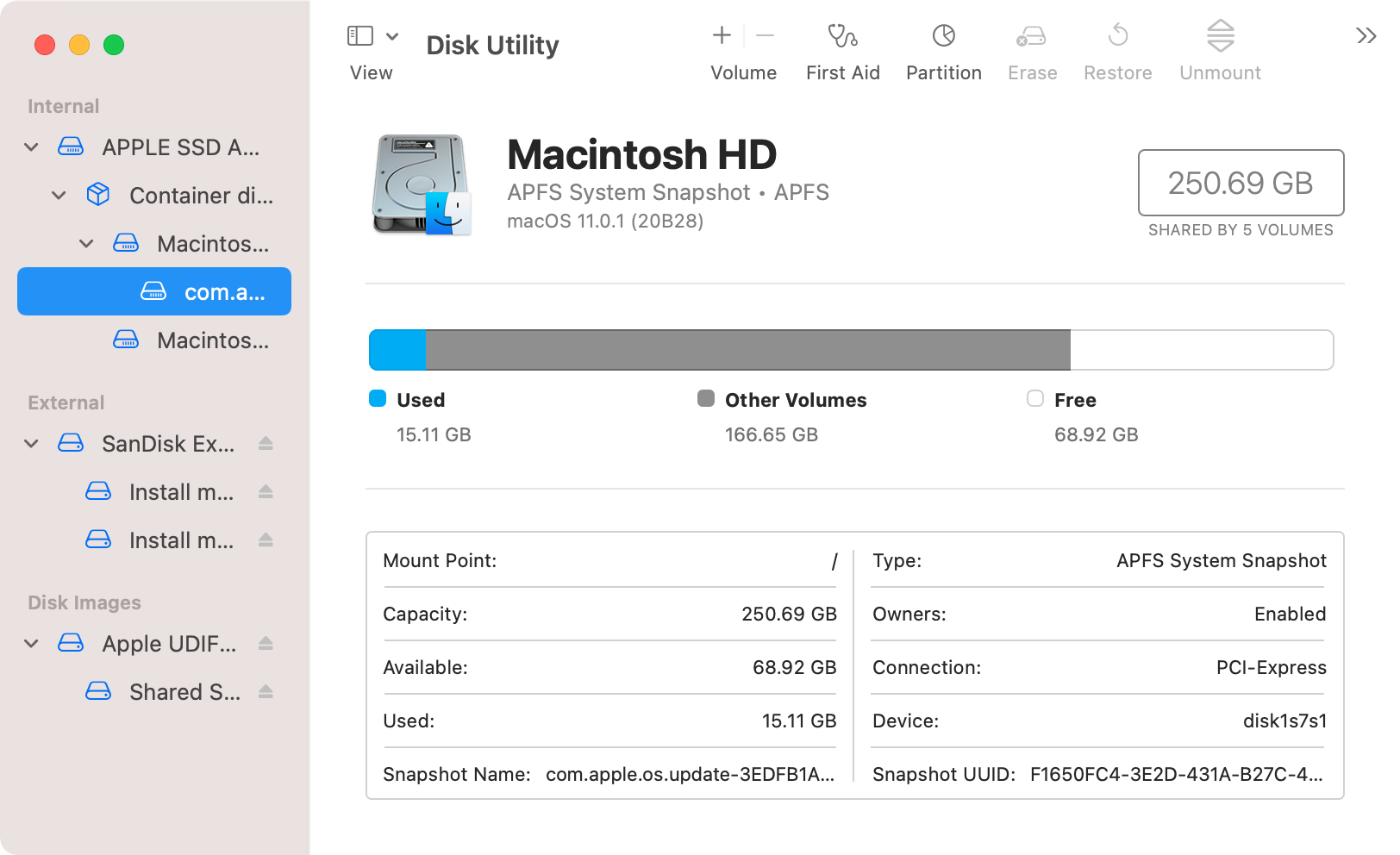Click the Partition label
The width and height of the screenshot is (1400, 855).
[x=944, y=73]
